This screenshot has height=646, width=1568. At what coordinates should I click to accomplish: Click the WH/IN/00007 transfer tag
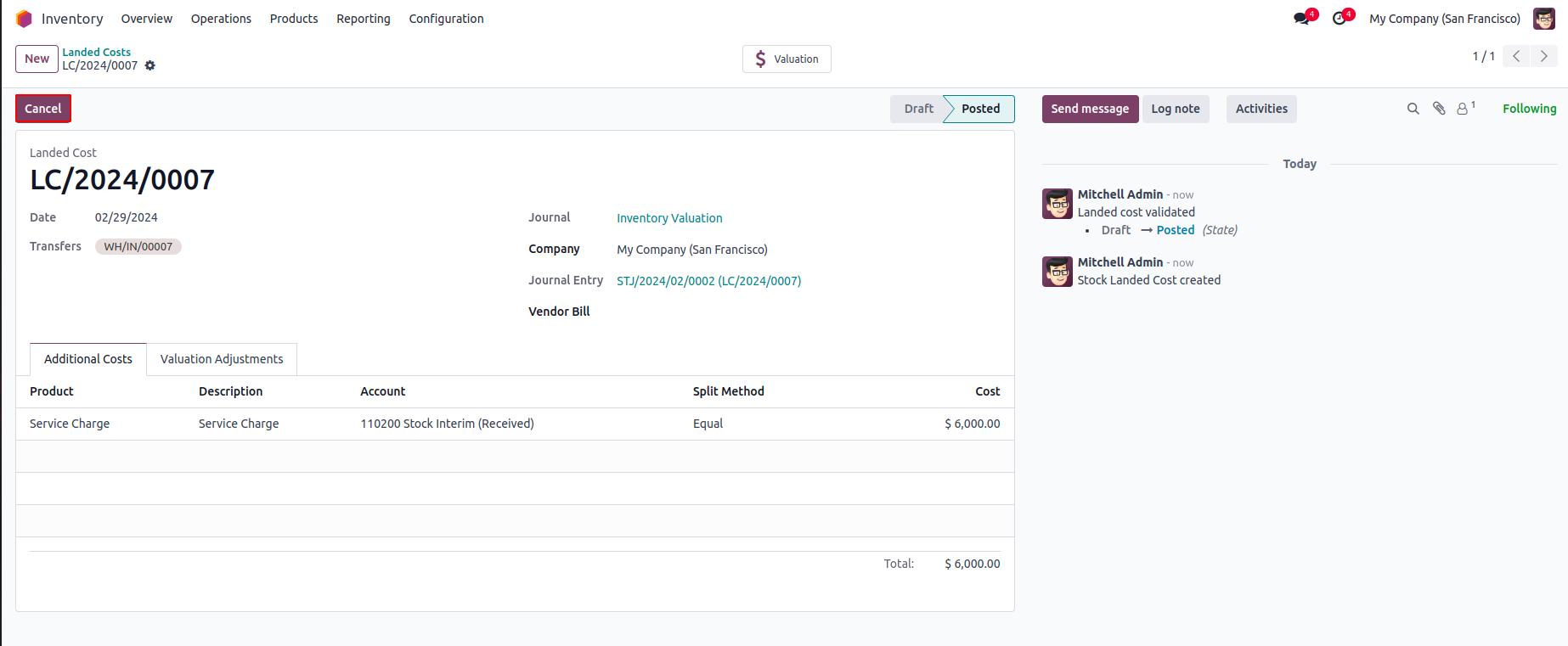pos(138,247)
